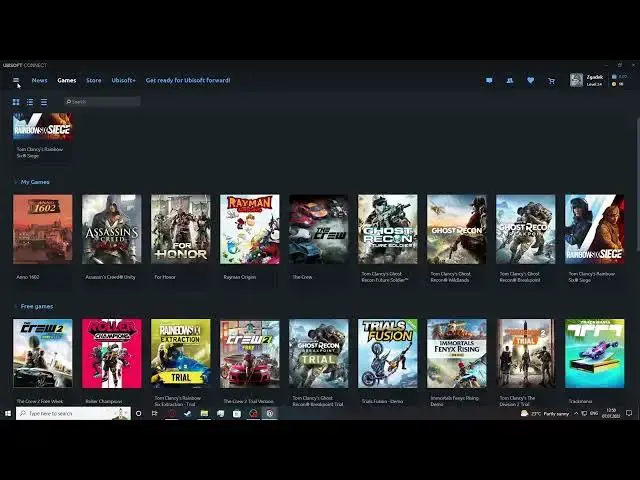The width and height of the screenshot is (640, 480).
Task: Open the wishlist heart icon
Action: (x=530, y=80)
